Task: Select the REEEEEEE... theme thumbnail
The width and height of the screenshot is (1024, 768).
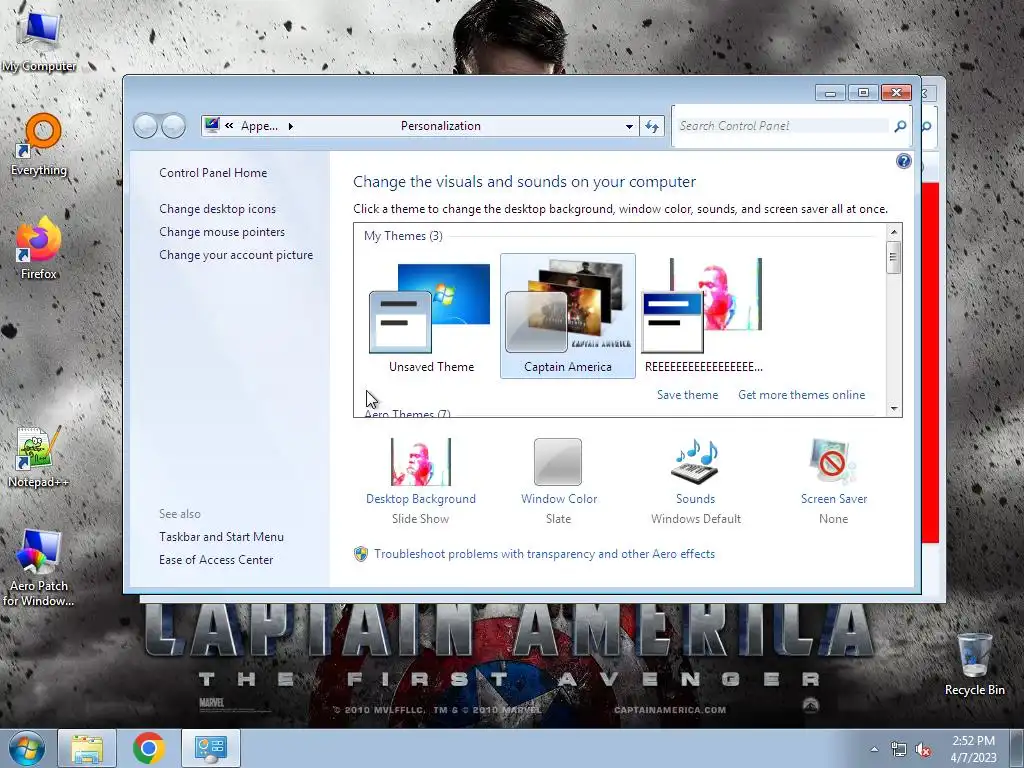Action: [703, 316]
